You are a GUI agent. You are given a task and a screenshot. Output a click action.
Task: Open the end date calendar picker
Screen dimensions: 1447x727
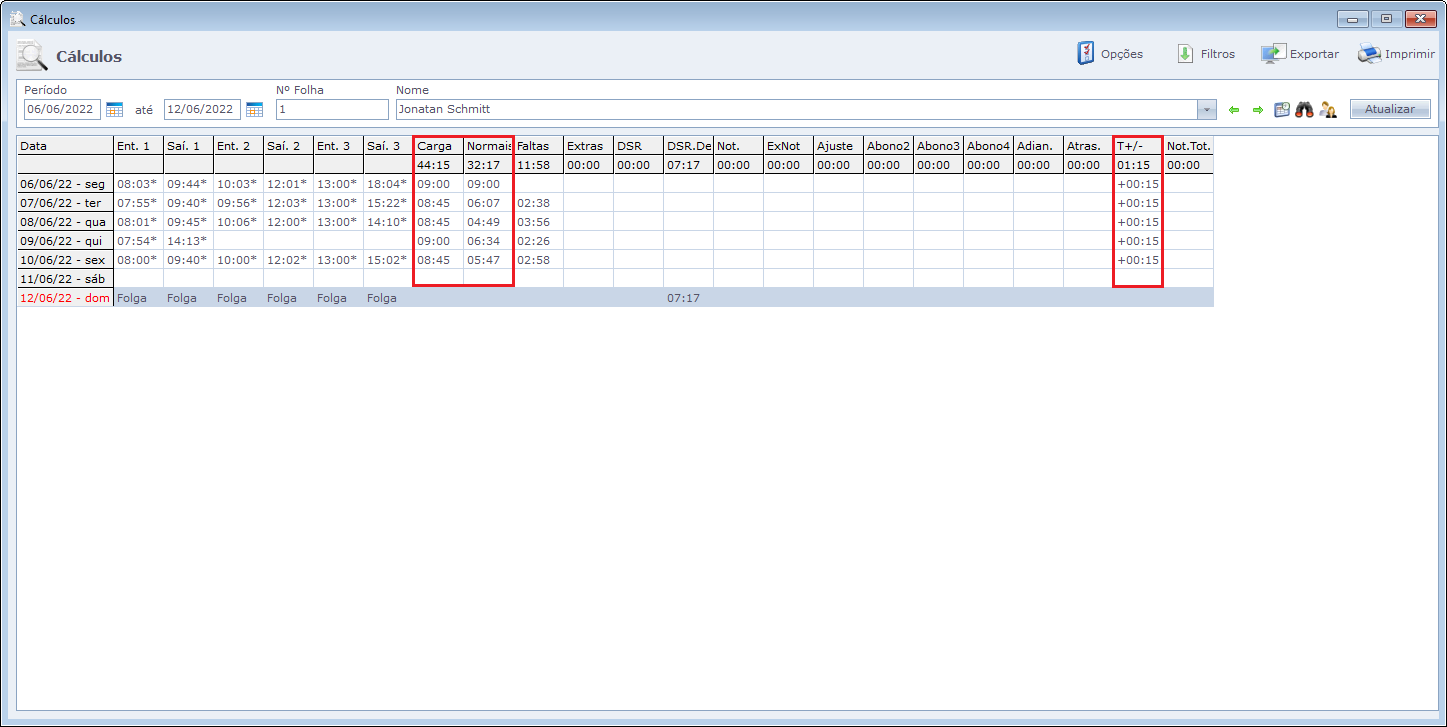[254, 109]
